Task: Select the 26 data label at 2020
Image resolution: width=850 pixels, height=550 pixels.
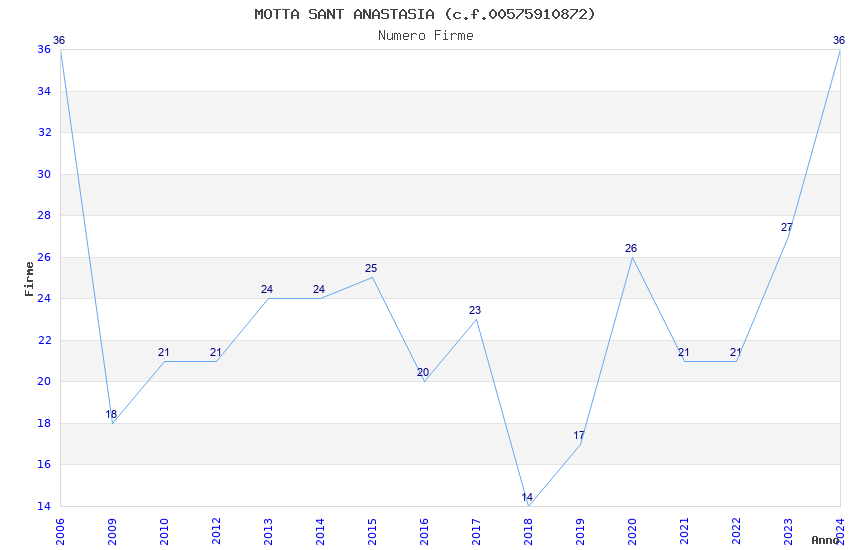Action: (x=630, y=248)
